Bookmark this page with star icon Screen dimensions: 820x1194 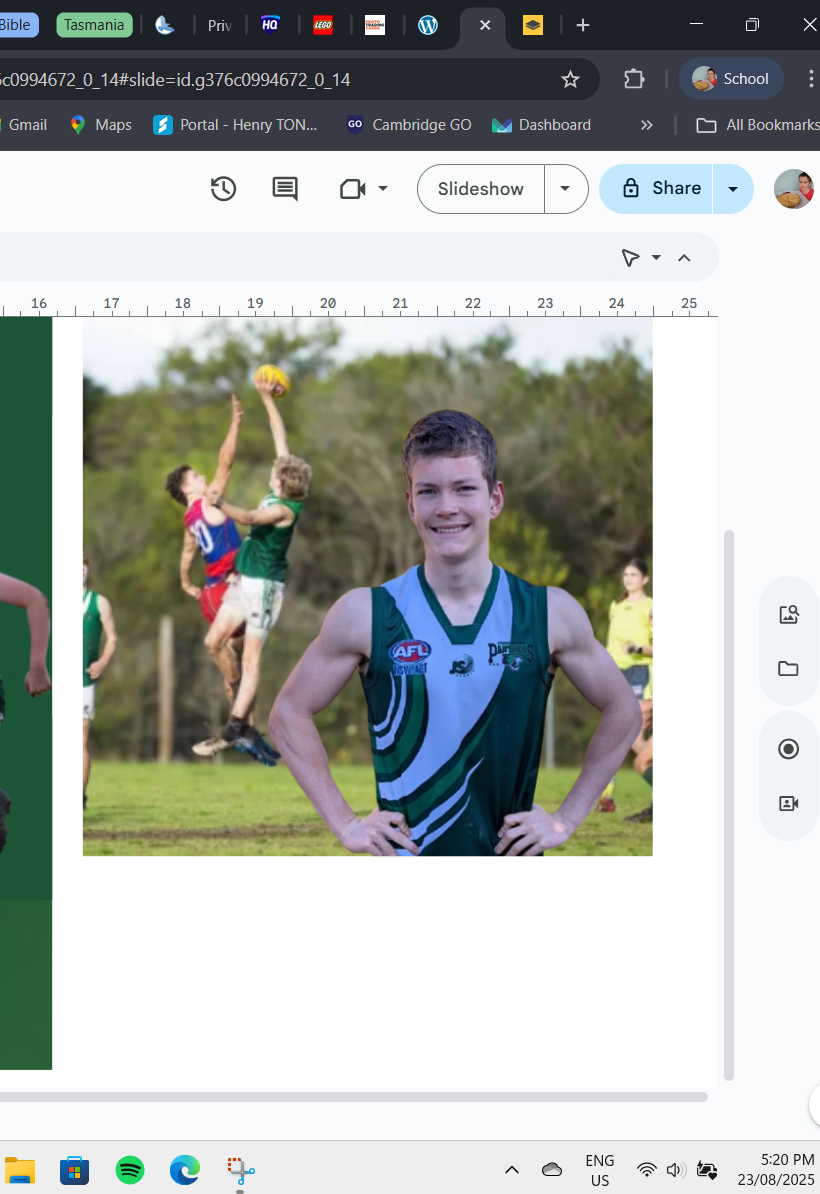570,79
